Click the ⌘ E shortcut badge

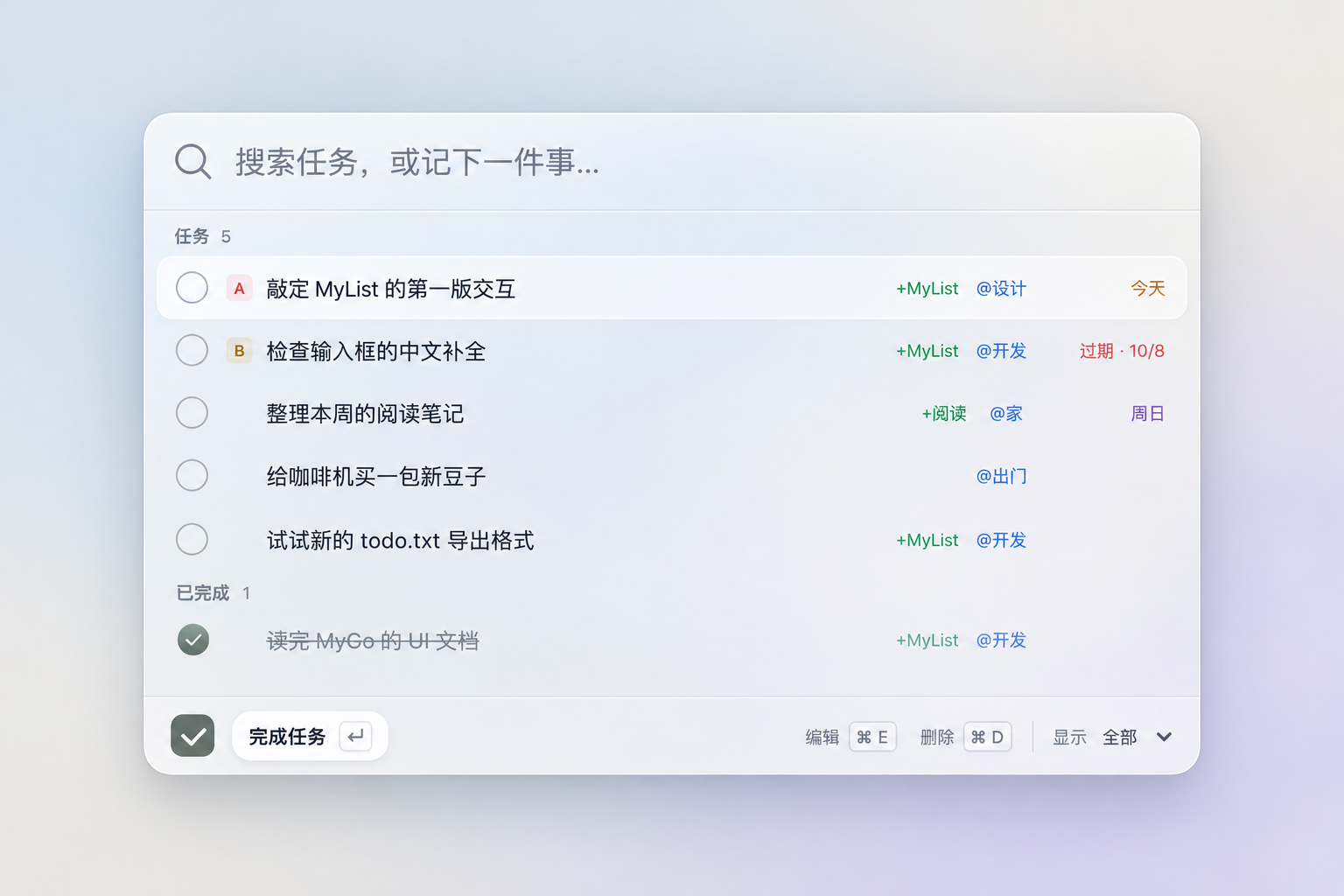872,737
